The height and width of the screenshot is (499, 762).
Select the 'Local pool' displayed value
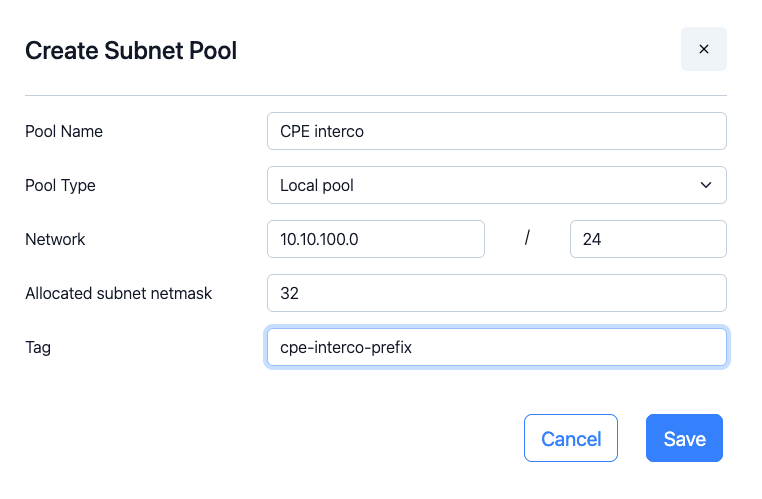[x=317, y=185]
